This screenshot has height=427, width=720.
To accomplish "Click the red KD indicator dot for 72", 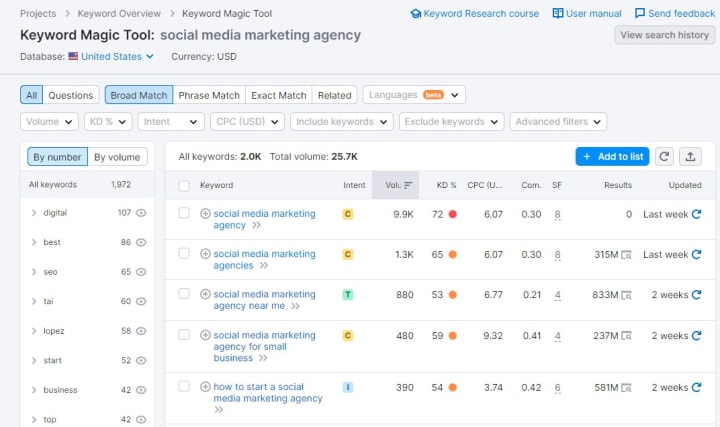I will pyautogui.click(x=452, y=214).
